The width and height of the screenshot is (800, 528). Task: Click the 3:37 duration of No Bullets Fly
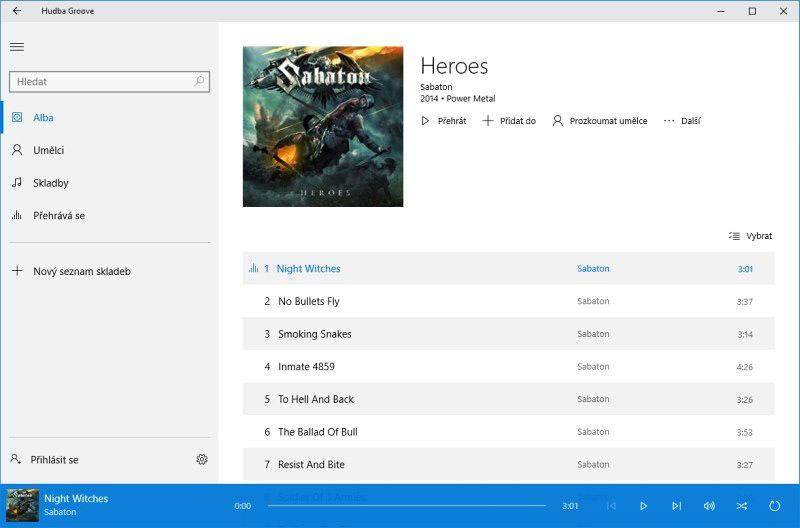pyautogui.click(x=744, y=301)
